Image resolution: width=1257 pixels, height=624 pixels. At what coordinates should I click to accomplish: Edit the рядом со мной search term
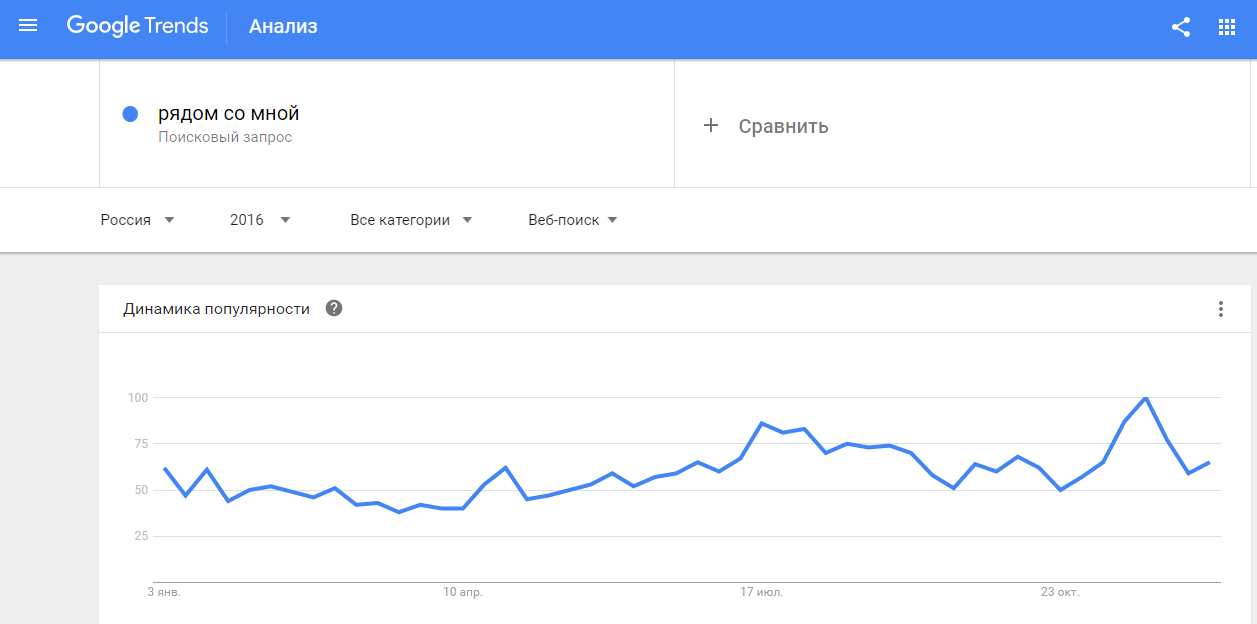click(229, 113)
